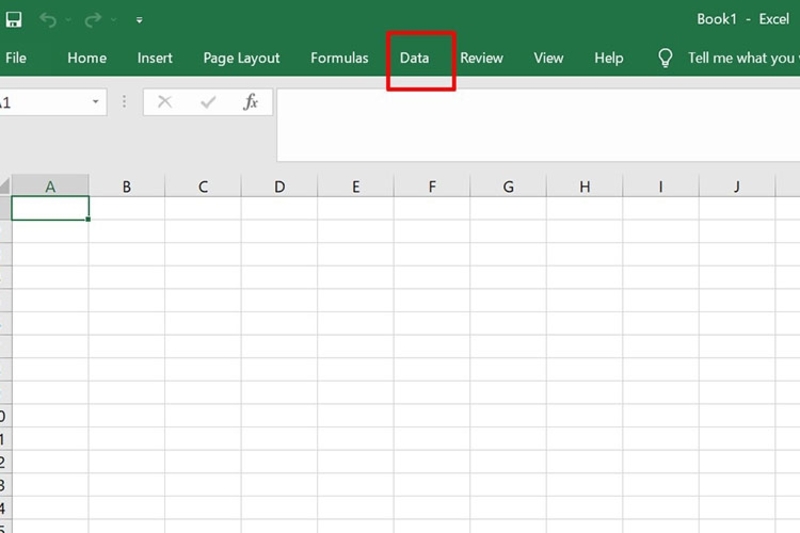This screenshot has height=533, width=800.
Task: Select column H header
Action: coord(585,186)
